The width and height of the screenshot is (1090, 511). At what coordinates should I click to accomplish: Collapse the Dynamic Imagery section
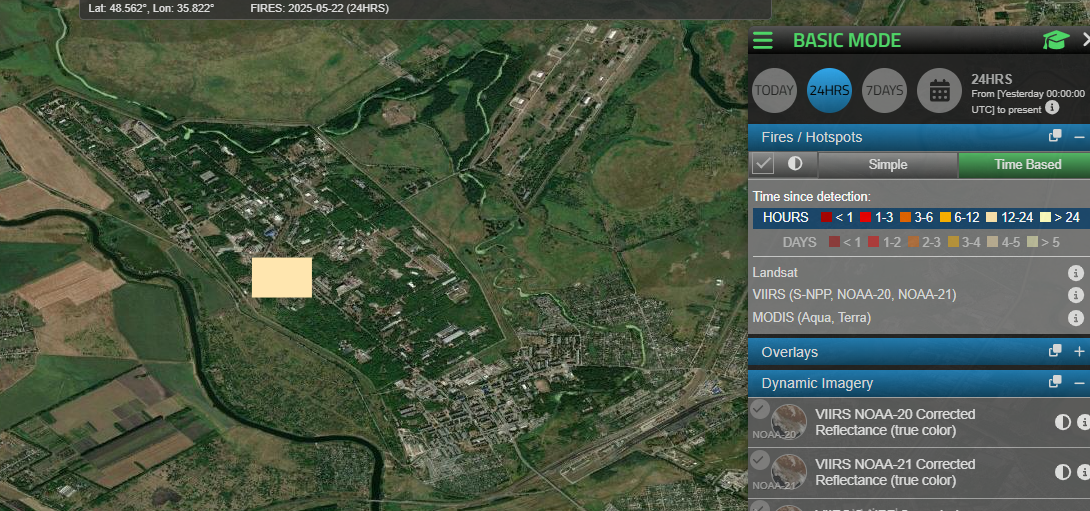tap(1079, 383)
